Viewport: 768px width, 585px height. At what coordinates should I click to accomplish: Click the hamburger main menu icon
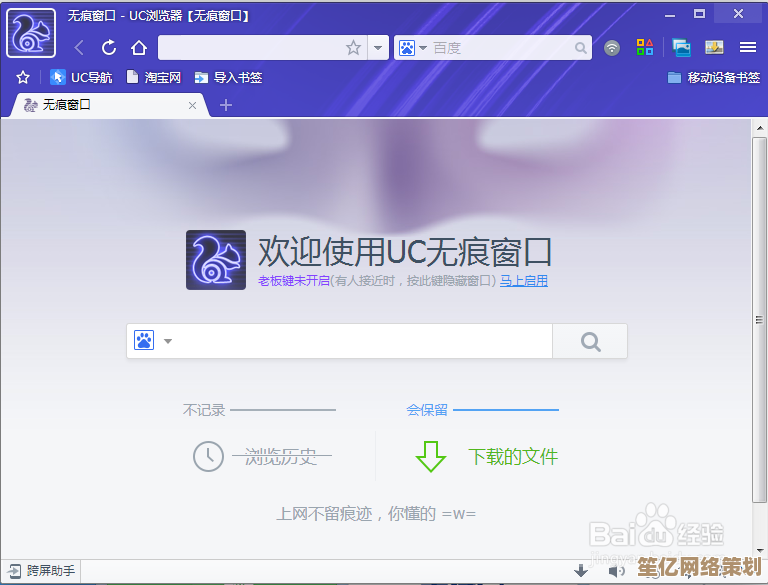click(x=747, y=47)
